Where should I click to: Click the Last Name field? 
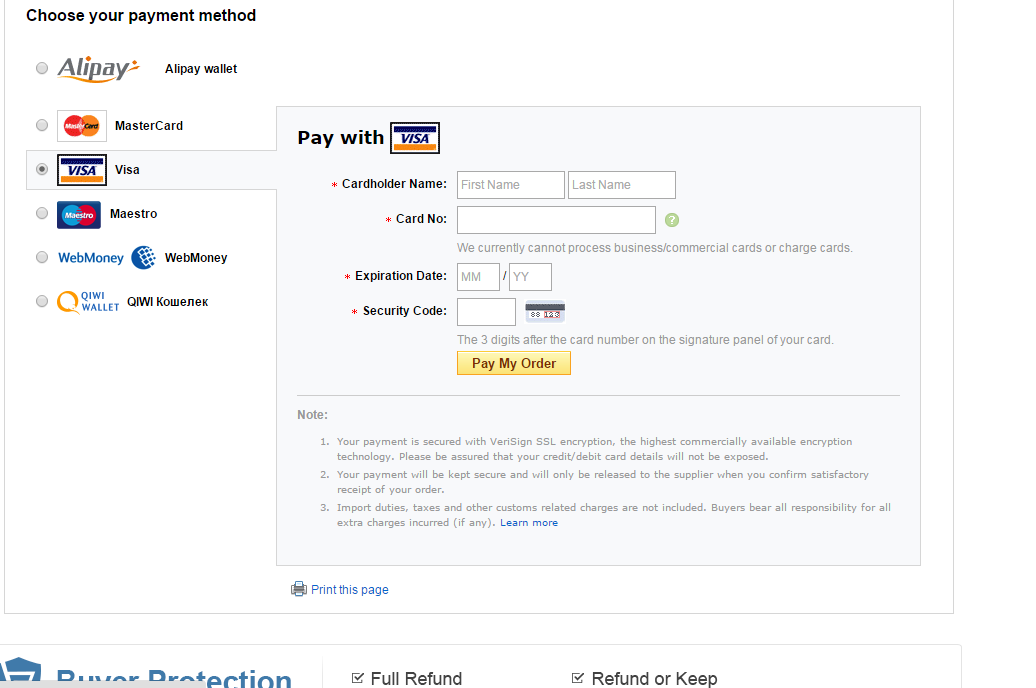(622, 185)
